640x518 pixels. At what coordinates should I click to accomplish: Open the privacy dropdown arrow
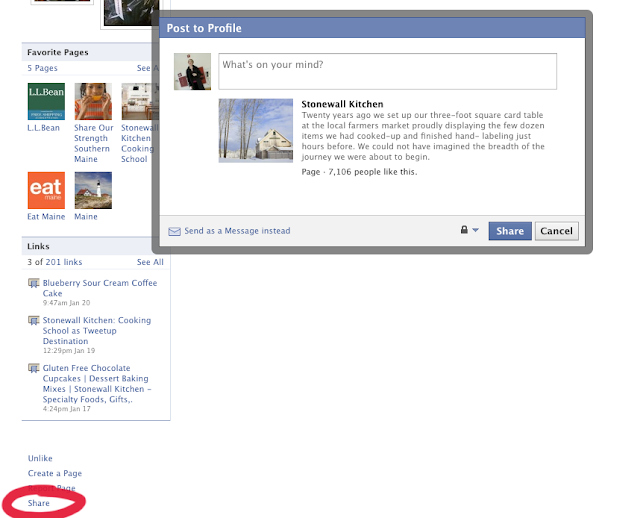click(475, 230)
